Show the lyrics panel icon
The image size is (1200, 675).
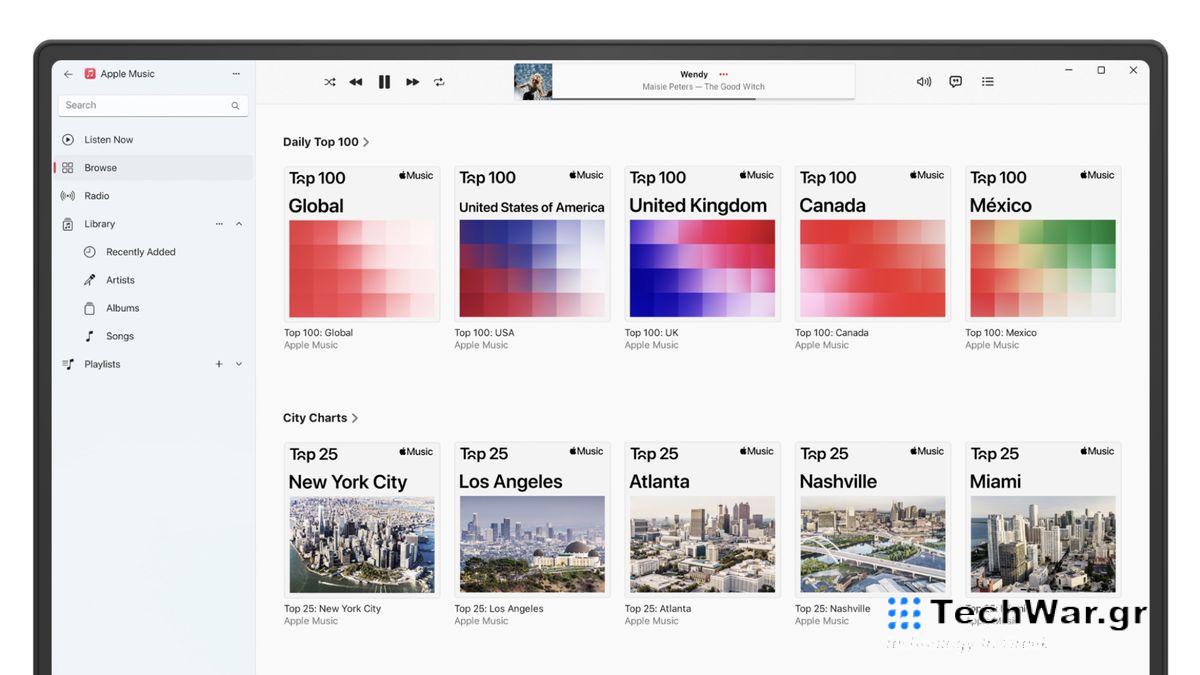point(955,81)
